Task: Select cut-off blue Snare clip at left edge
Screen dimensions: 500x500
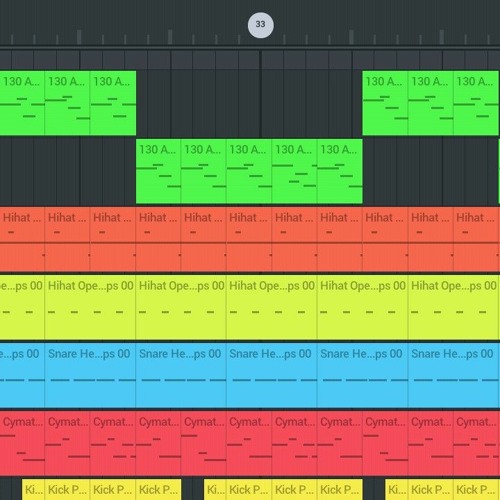Action: pyautogui.click(x=22, y=375)
